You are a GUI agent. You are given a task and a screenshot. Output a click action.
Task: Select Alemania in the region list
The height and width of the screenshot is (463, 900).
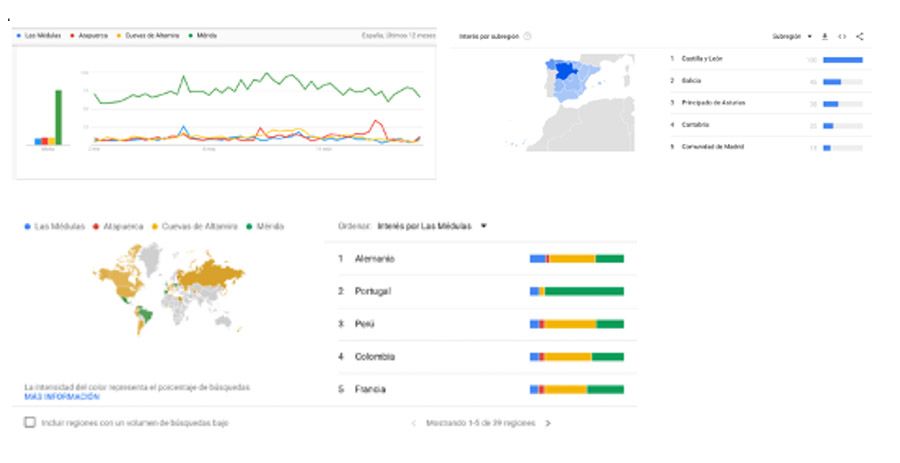click(374, 259)
